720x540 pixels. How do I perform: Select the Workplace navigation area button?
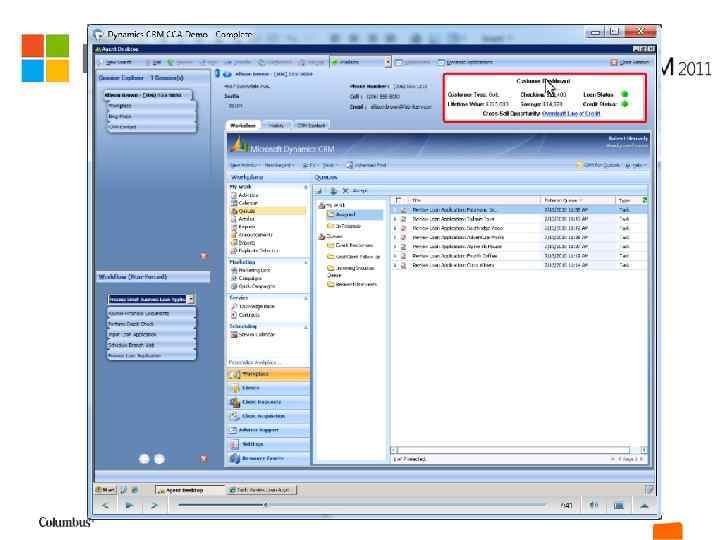tap(268, 374)
